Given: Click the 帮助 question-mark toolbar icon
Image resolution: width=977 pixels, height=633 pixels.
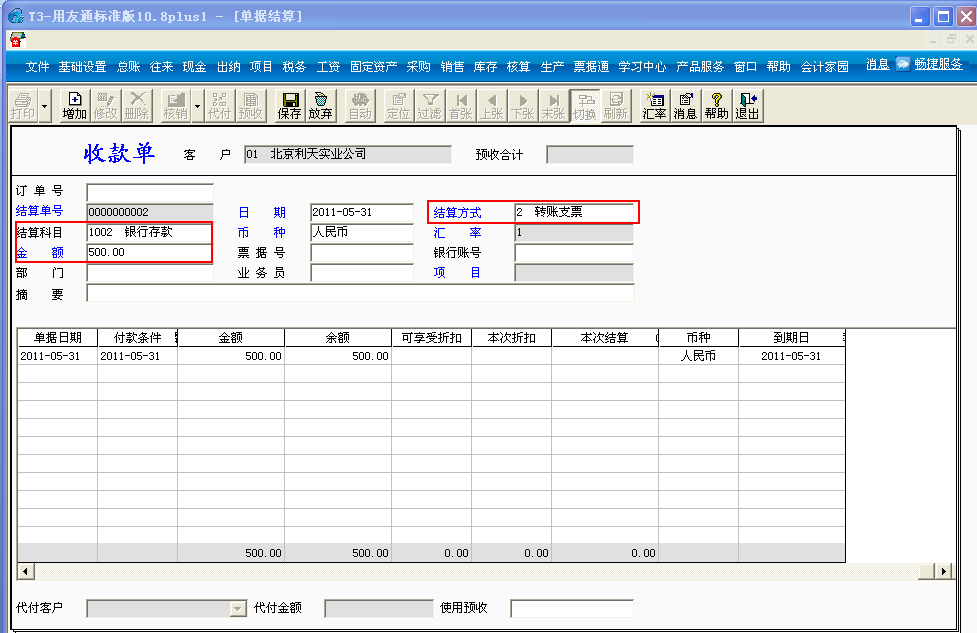Looking at the screenshot, I should point(716,106).
